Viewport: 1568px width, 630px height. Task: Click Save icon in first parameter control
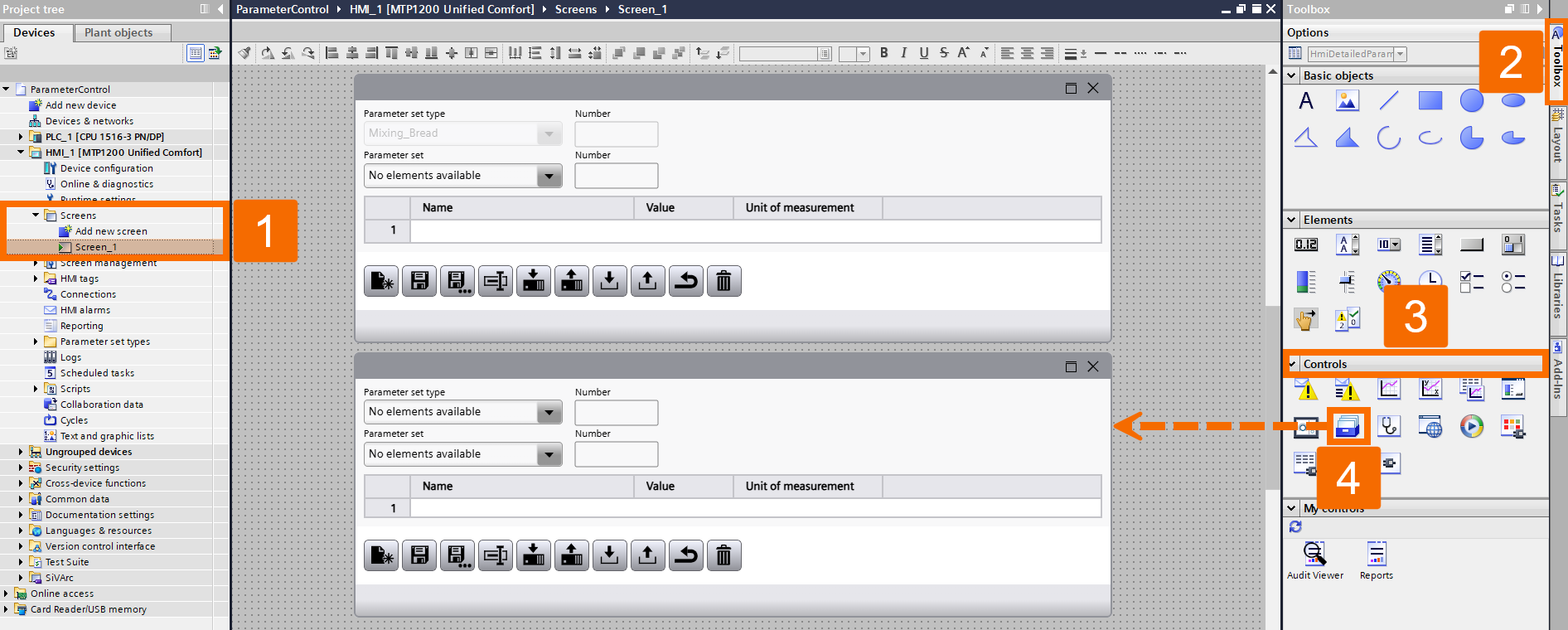tap(420, 282)
